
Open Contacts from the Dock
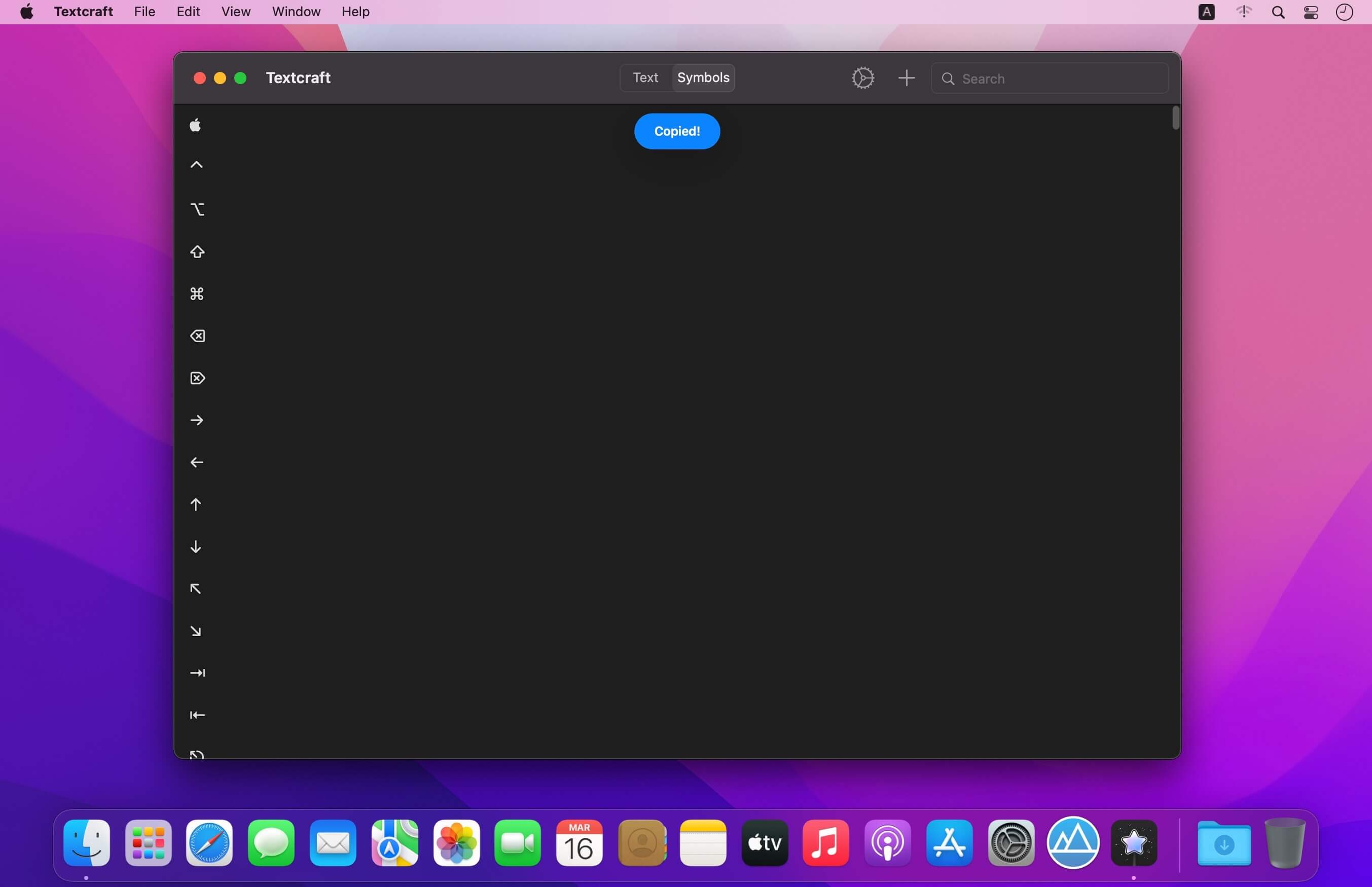[642, 843]
